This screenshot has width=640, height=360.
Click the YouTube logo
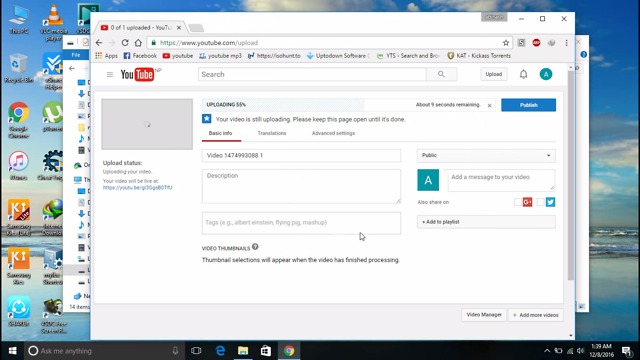coord(137,74)
